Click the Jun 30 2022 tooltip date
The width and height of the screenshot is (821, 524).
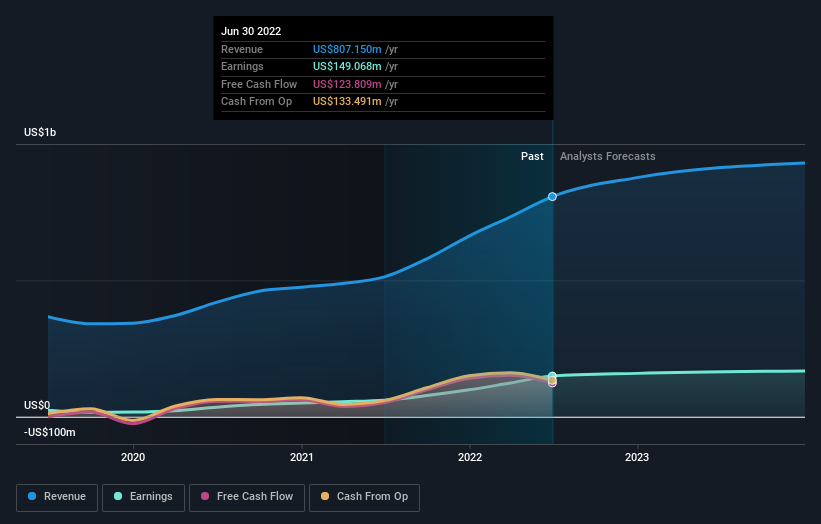coord(251,31)
